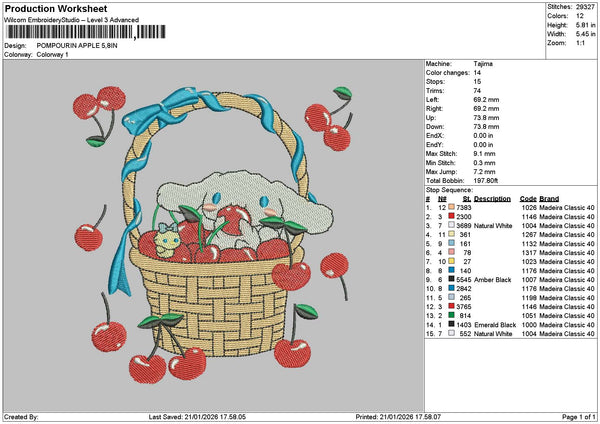600x424 pixels.
Task: Click thread code 1007
Action: [x=529, y=280]
